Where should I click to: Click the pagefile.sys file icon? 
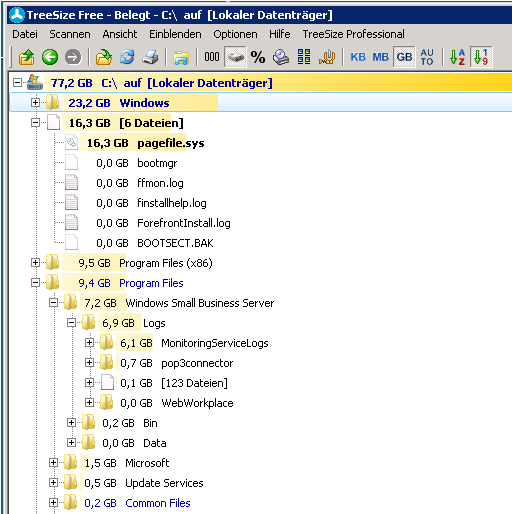71,143
